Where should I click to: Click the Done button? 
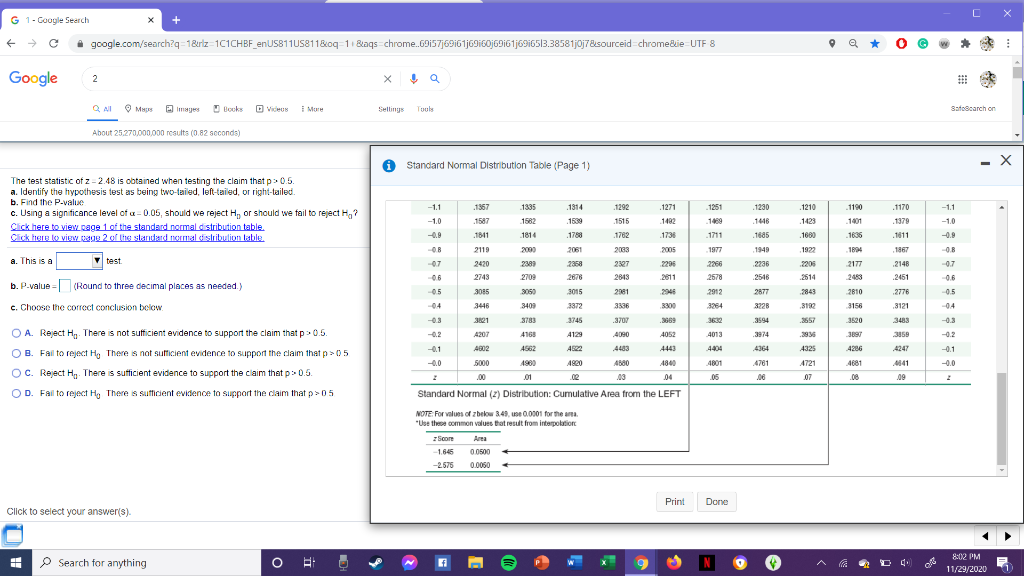point(716,502)
